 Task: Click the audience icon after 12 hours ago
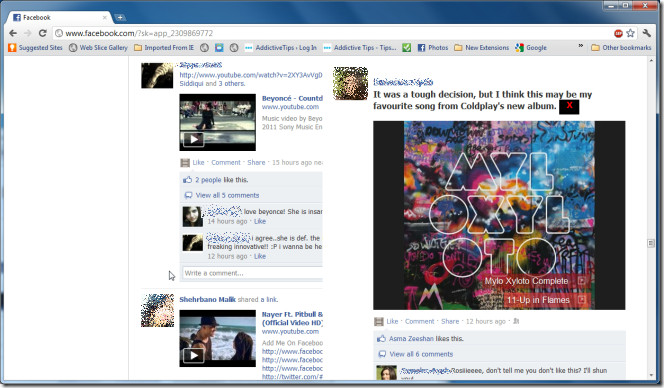(x=516, y=321)
